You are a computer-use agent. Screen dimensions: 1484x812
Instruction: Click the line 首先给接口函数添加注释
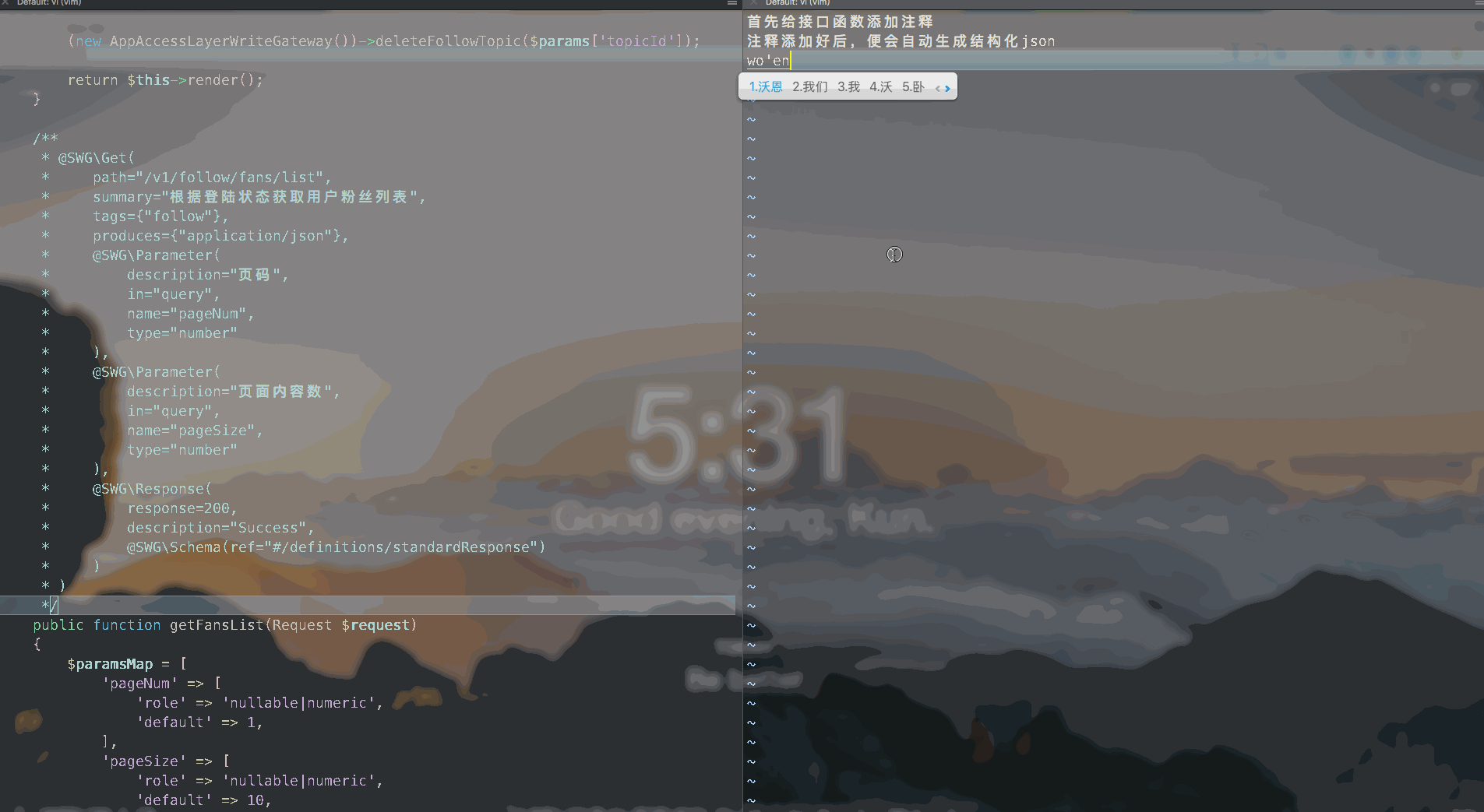(x=840, y=22)
